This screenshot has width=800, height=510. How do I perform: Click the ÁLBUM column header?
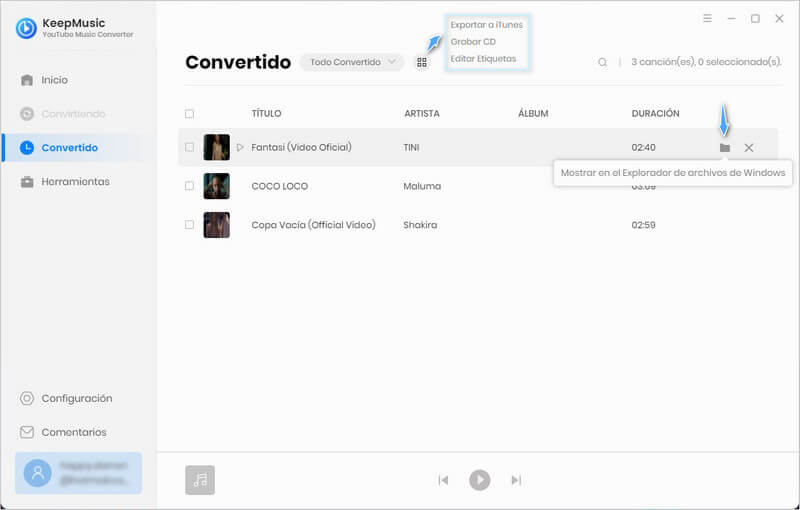tap(533, 114)
